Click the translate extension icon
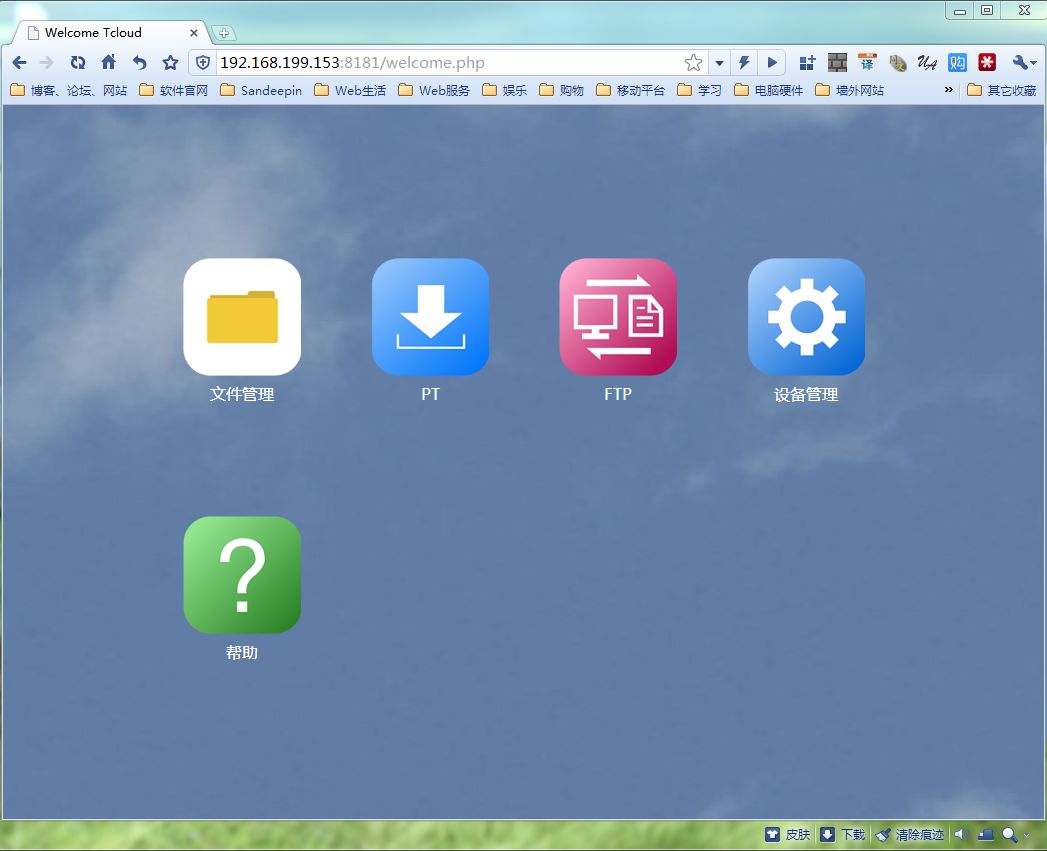This screenshot has width=1047, height=851. pos(867,63)
